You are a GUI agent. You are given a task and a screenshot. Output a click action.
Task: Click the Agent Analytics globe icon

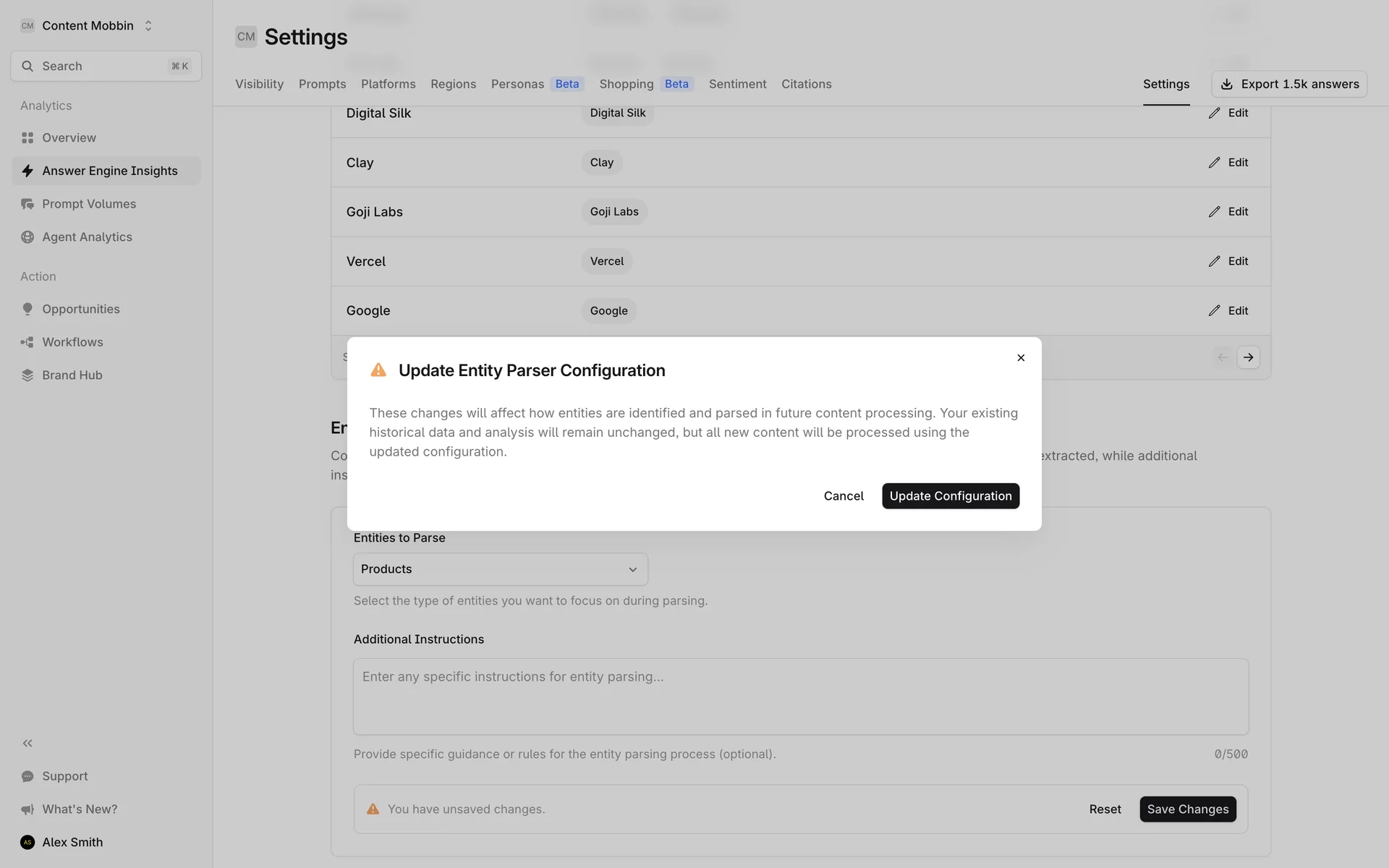(x=27, y=237)
